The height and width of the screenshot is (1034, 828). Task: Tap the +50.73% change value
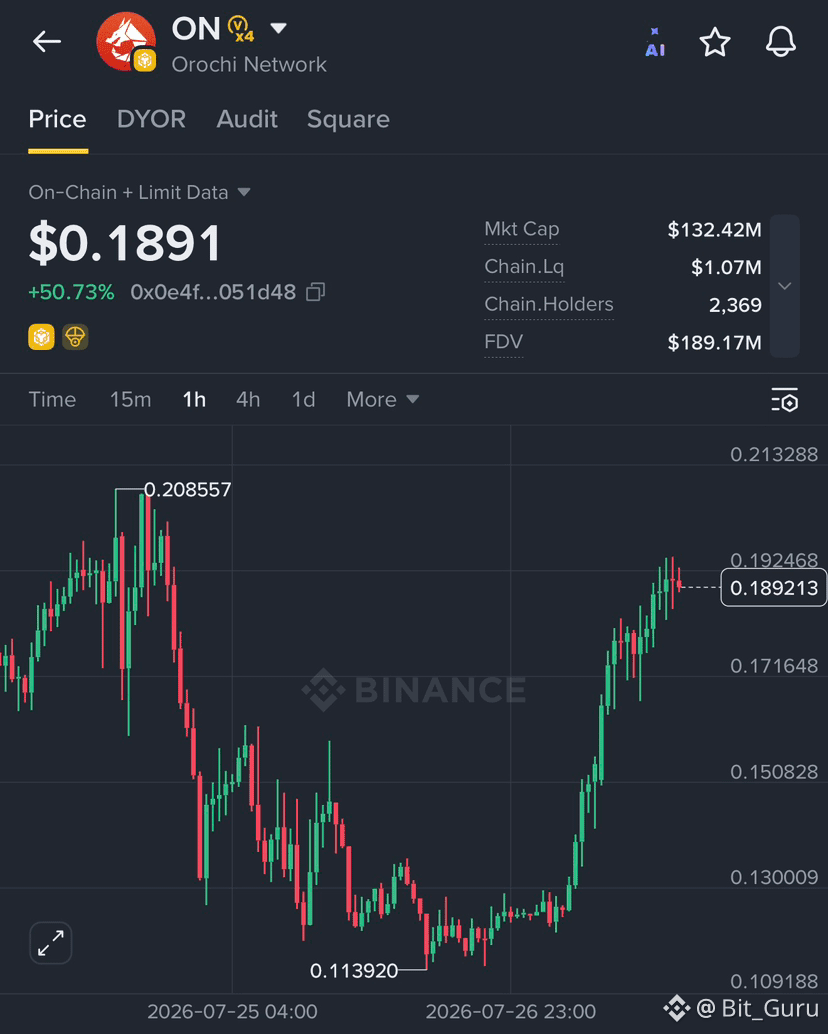click(71, 292)
